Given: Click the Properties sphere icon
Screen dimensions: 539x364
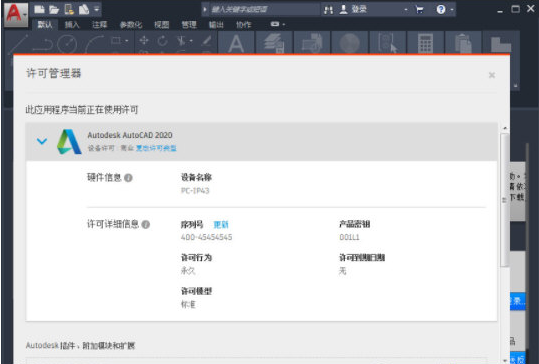Looking at the screenshot, I should tap(350, 43).
